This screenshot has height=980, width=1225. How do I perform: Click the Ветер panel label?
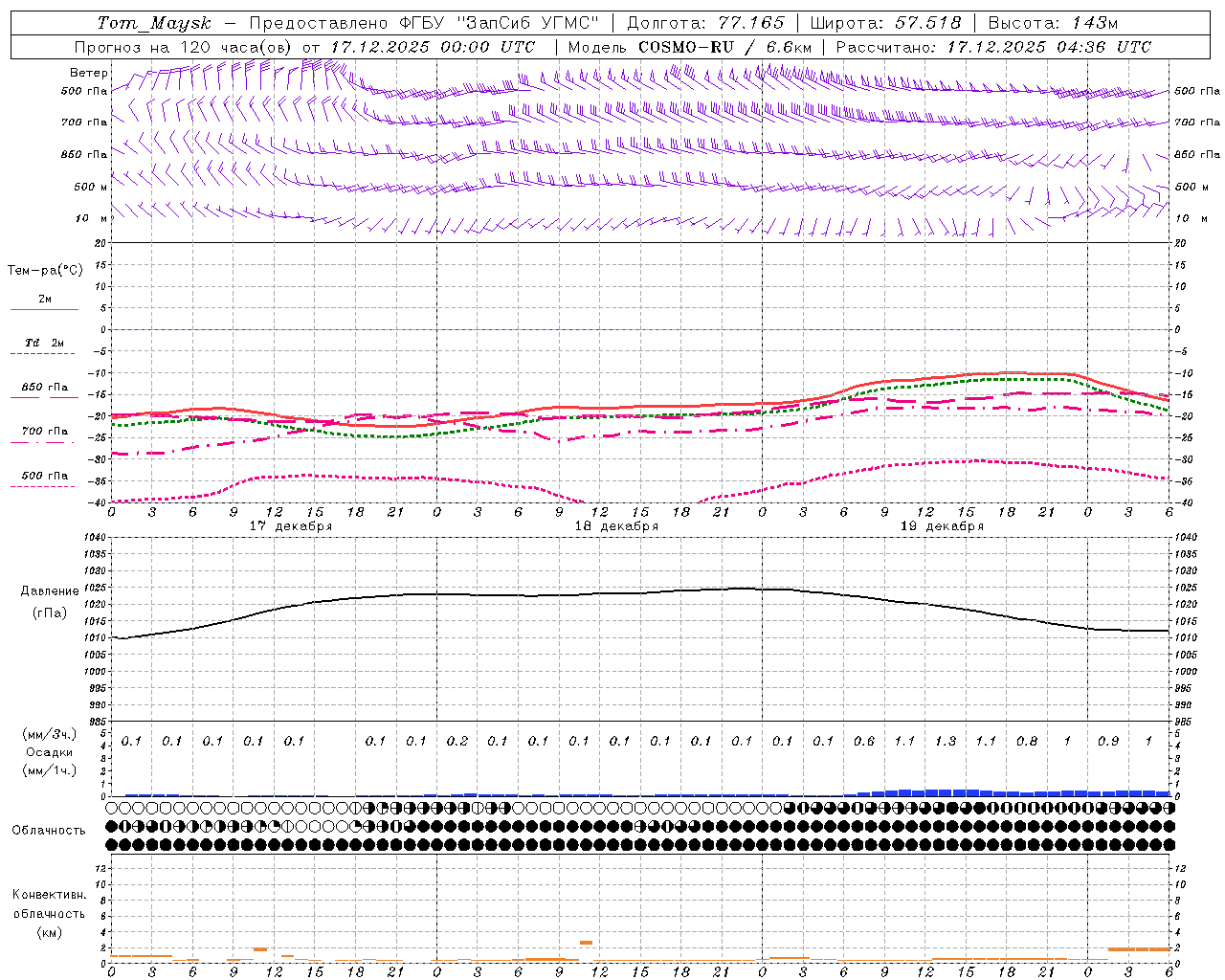pyautogui.click(x=89, y=73)
